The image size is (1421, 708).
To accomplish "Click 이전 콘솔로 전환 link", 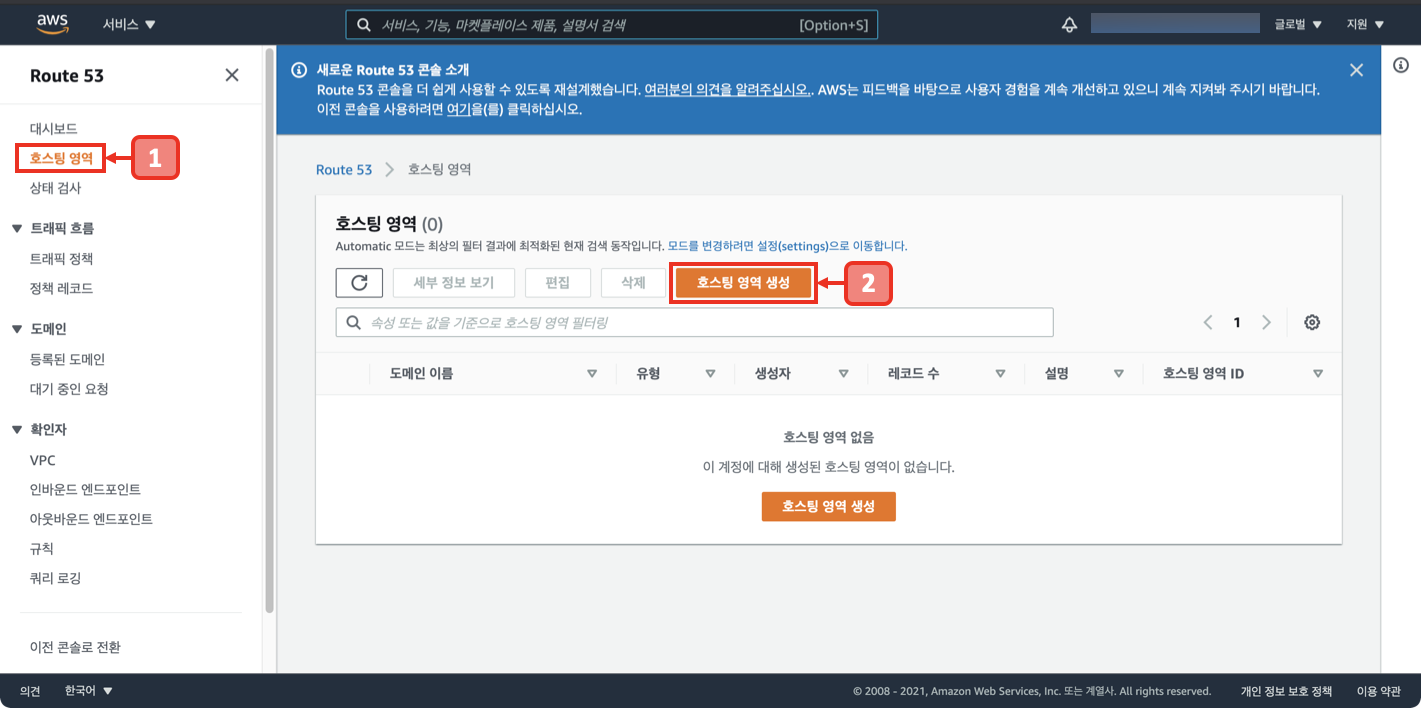I will (x=76, y=647).
